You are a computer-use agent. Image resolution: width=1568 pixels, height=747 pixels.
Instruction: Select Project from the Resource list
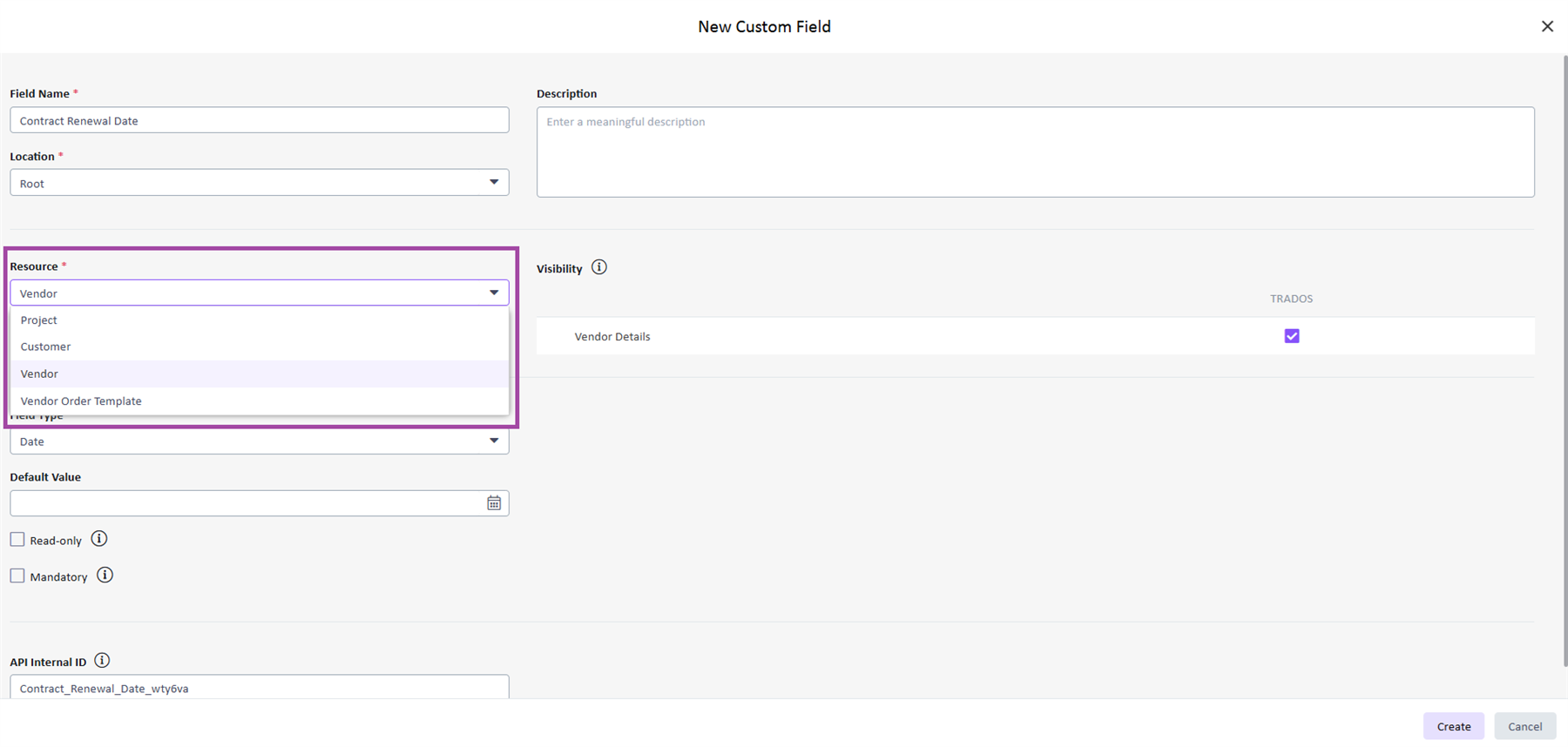coord(39,320)
